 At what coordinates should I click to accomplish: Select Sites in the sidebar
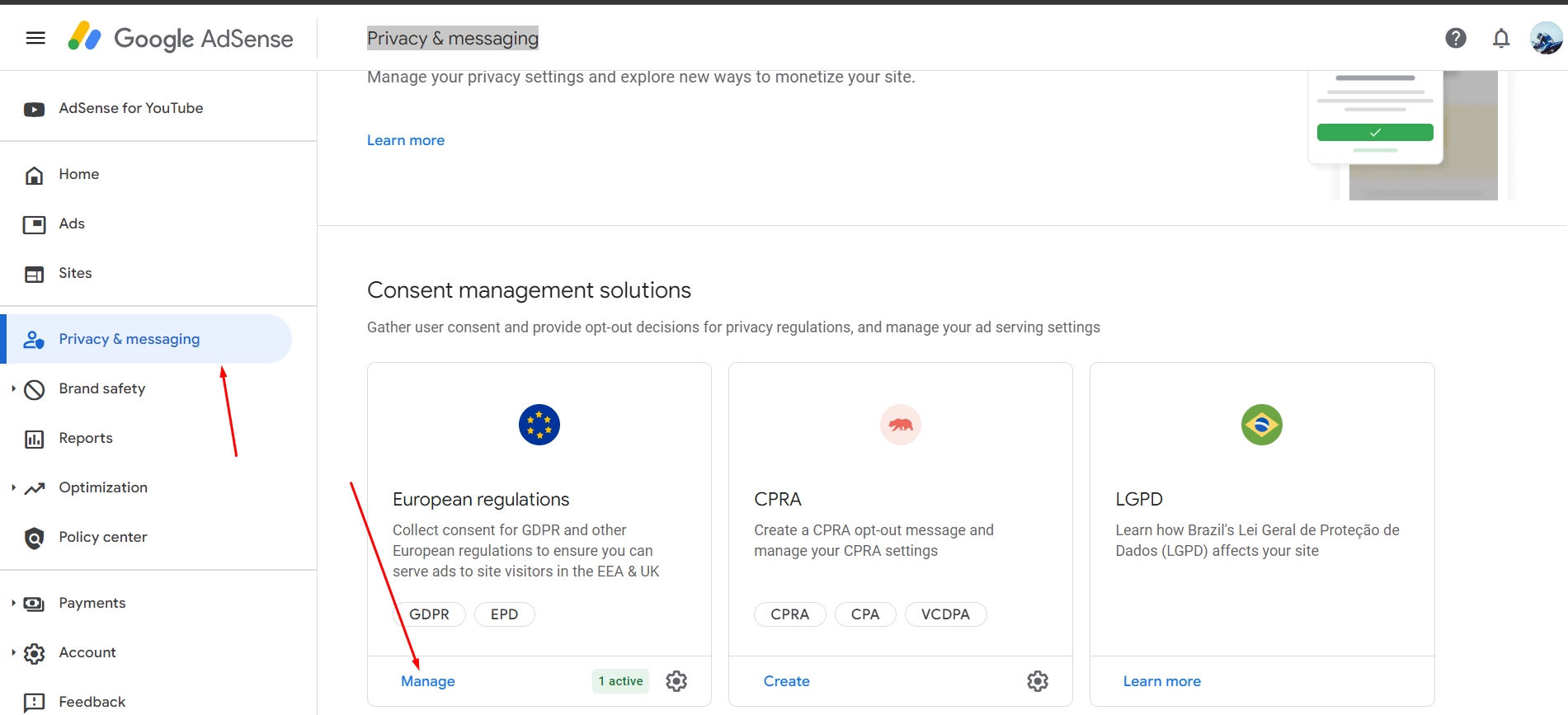75,273
